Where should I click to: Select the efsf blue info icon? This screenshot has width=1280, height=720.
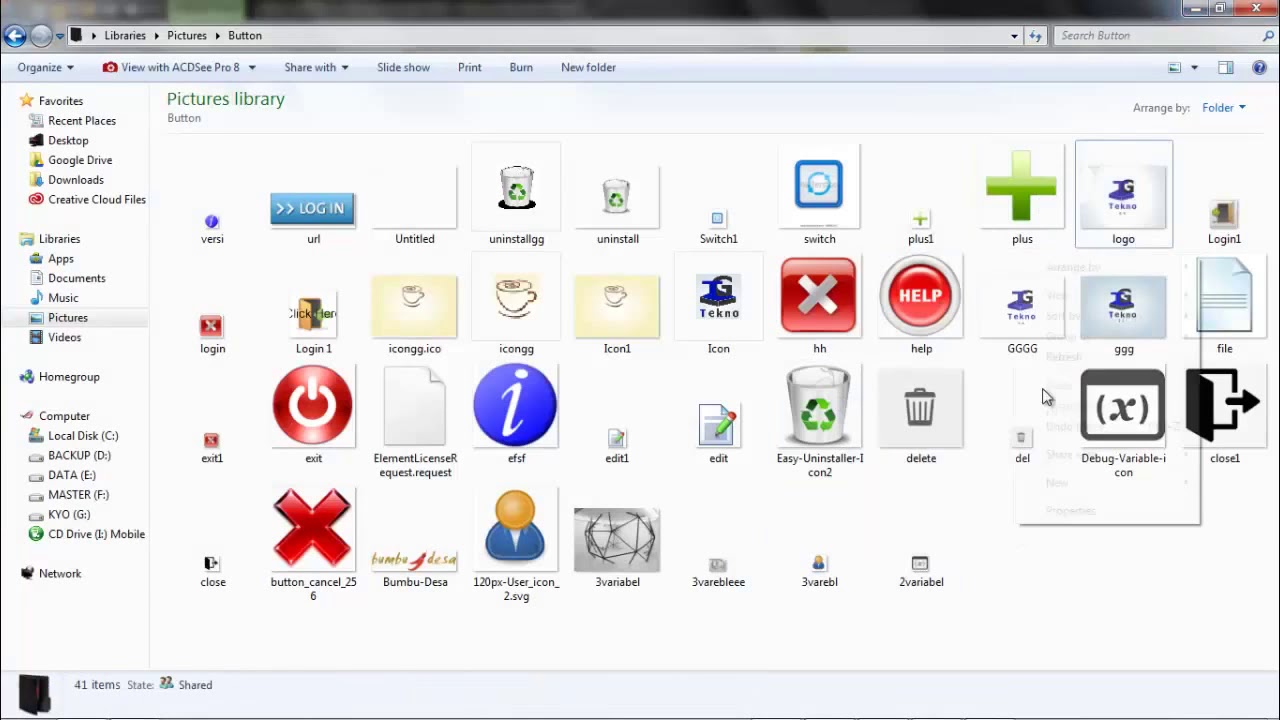tap(515, 405)
